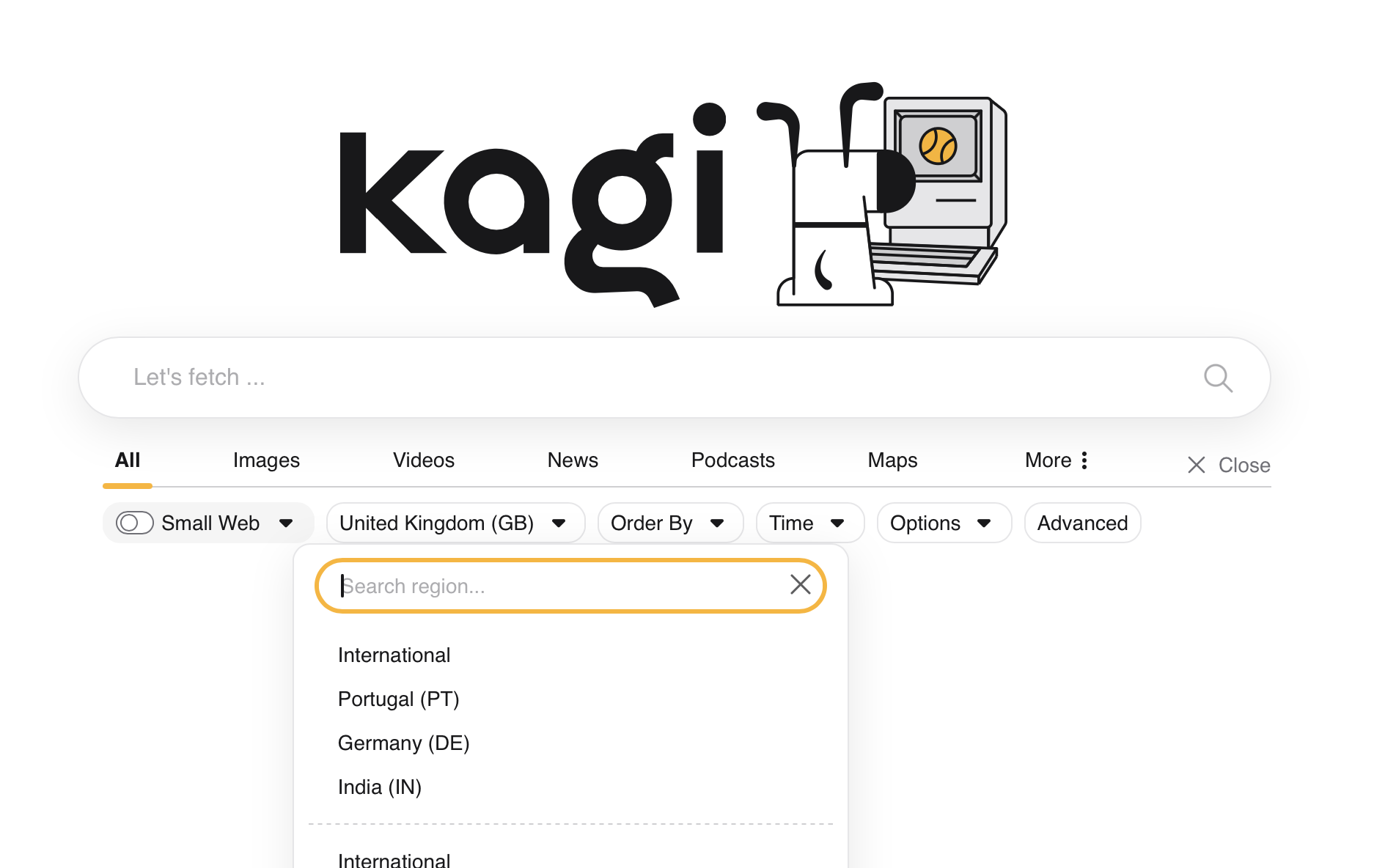
Task: Clear the region search box with the X icon
Action: [800, 584]
